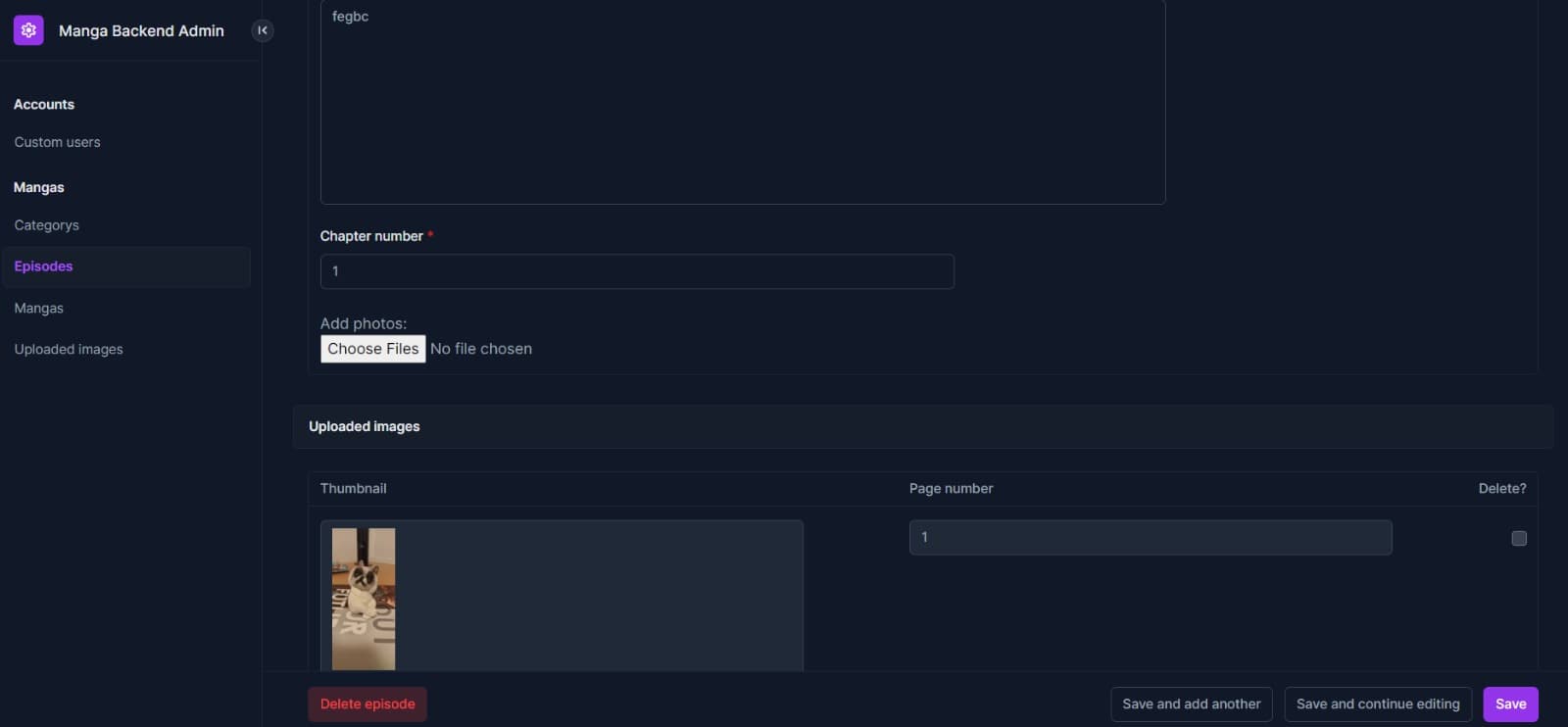Focus the text area containing 'fegbc'
1568x727 pixels.
[742, 103]
